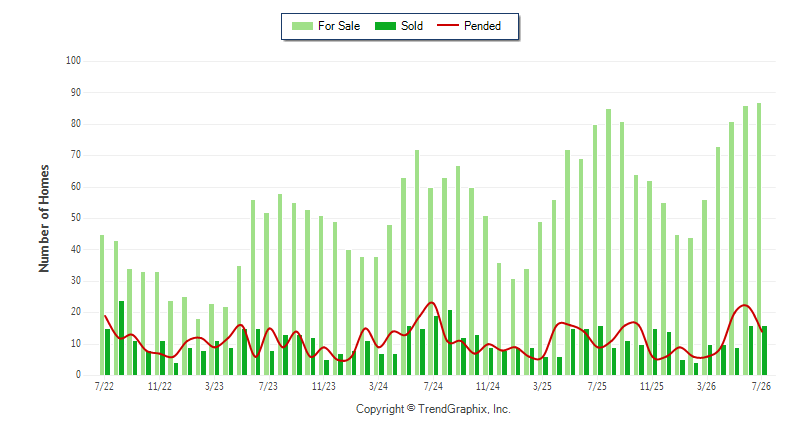Image resolution: width=800 pixels, height=434 pixels.
Task: Click the Sold legend dark green swatch
Action: tap(385, 26)
